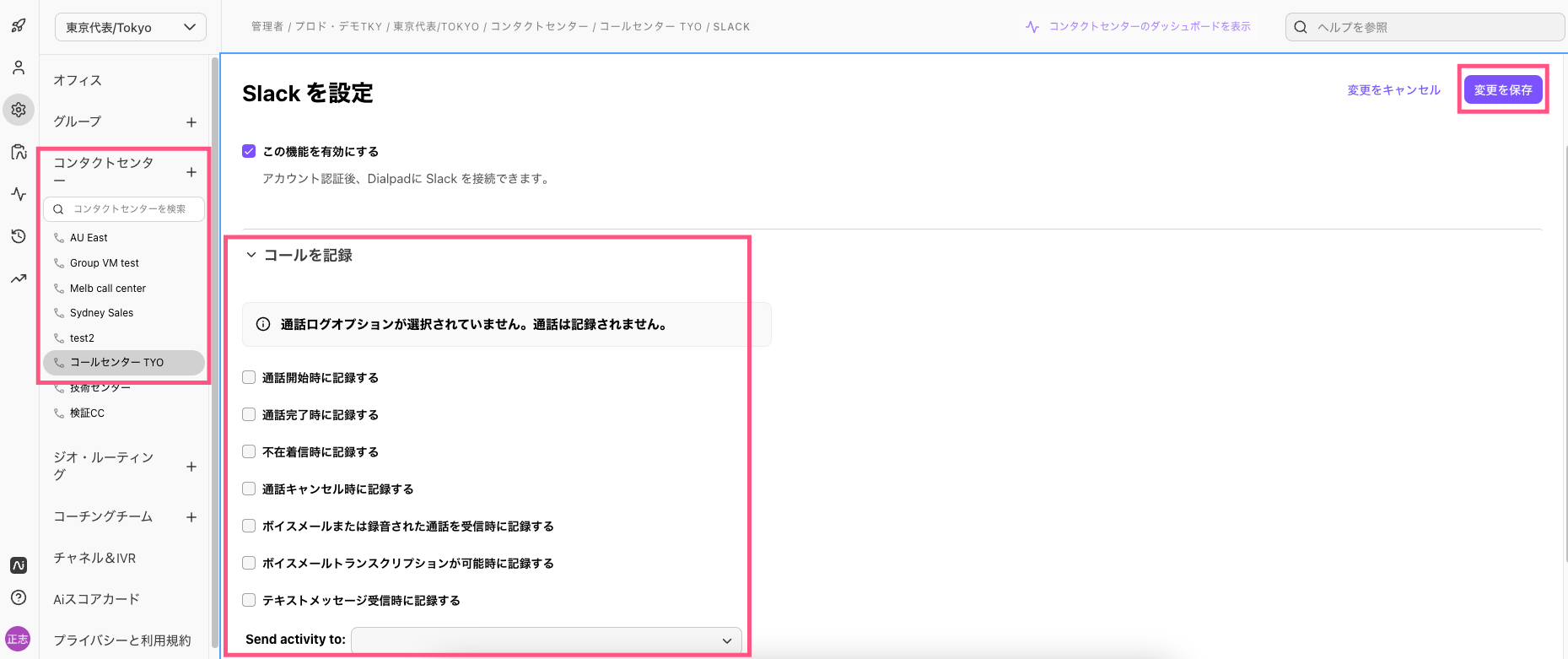This screenshot has height=659, width=1568.
Task: Open the Send activity to dropdown
Action: (x=547, y=640)
